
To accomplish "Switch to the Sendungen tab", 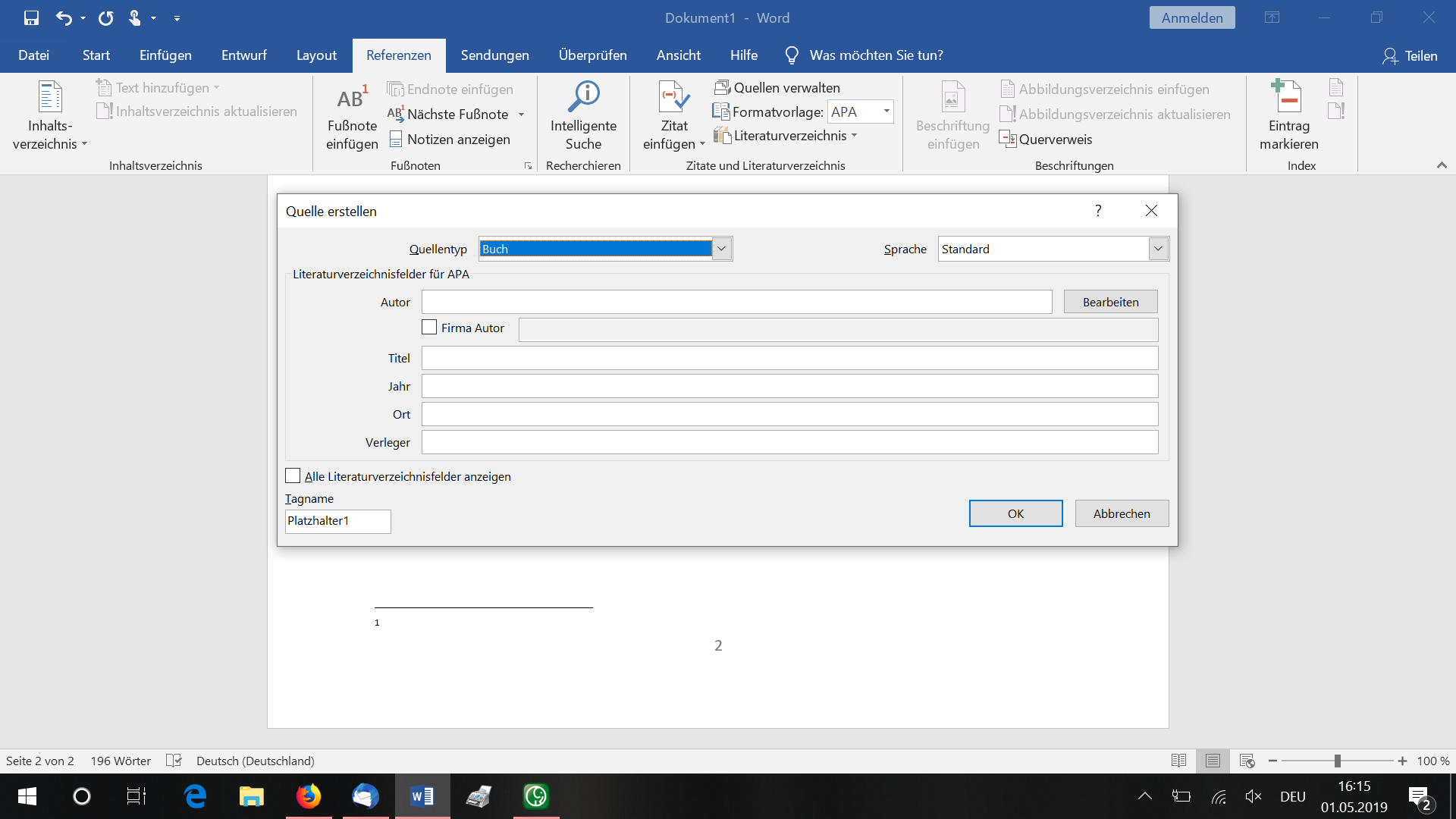I will click(494, 55).
